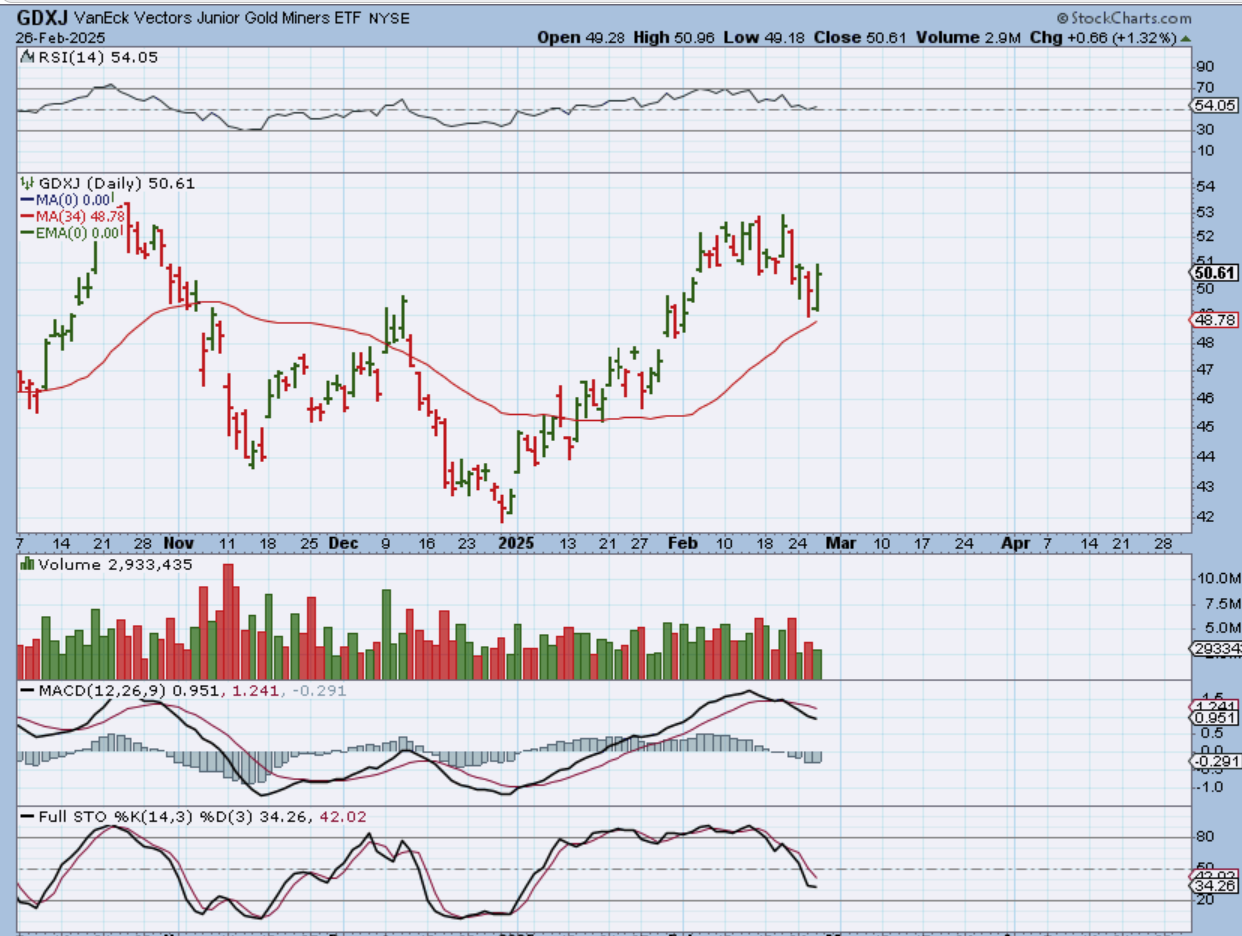Click the 10.0M volume axis label
This screenshot has width=1242, height=936.
[x=1219, y=579]
